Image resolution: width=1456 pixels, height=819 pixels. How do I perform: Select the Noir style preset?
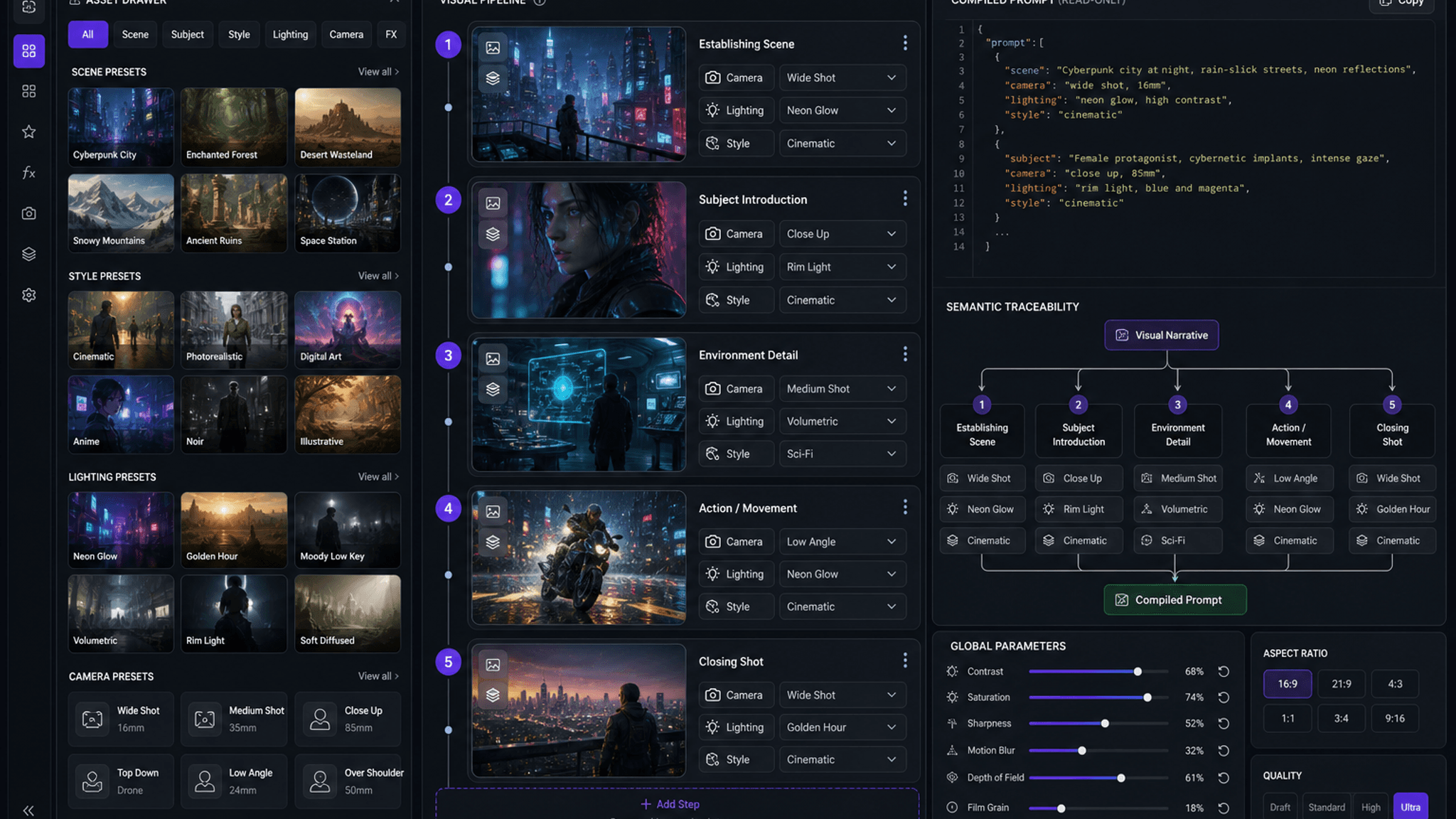point(234,414)
